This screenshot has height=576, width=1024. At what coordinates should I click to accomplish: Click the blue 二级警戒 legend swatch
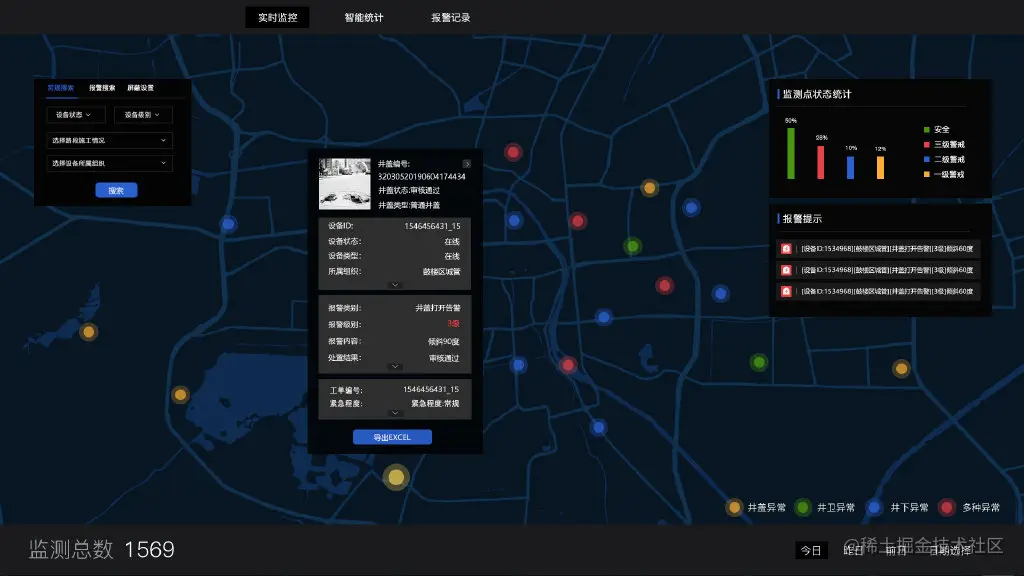[x=927, y=159]
